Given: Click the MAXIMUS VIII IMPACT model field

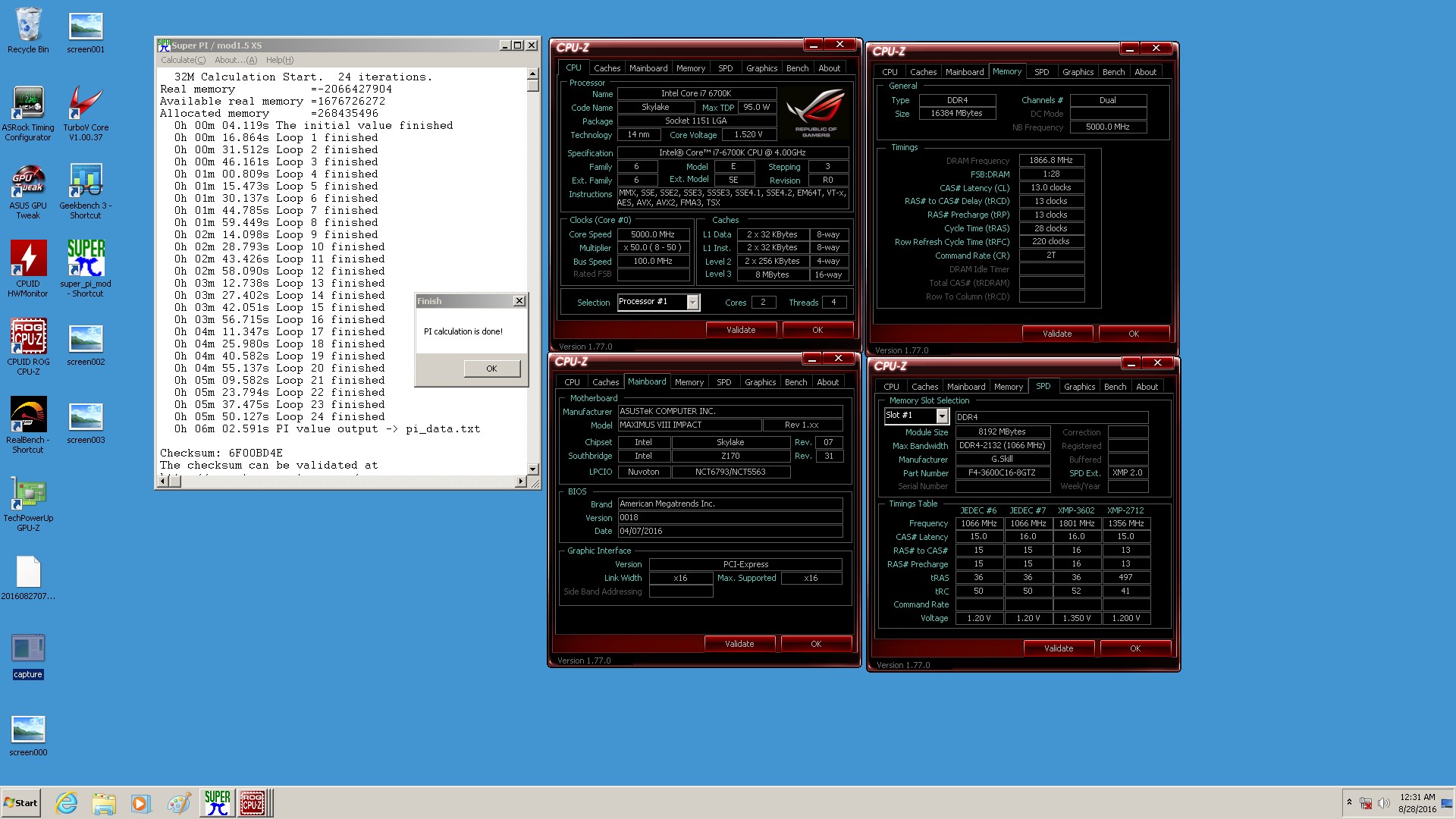Looking at the screenshot, I should pyautogui.click(x=689, y=425).
